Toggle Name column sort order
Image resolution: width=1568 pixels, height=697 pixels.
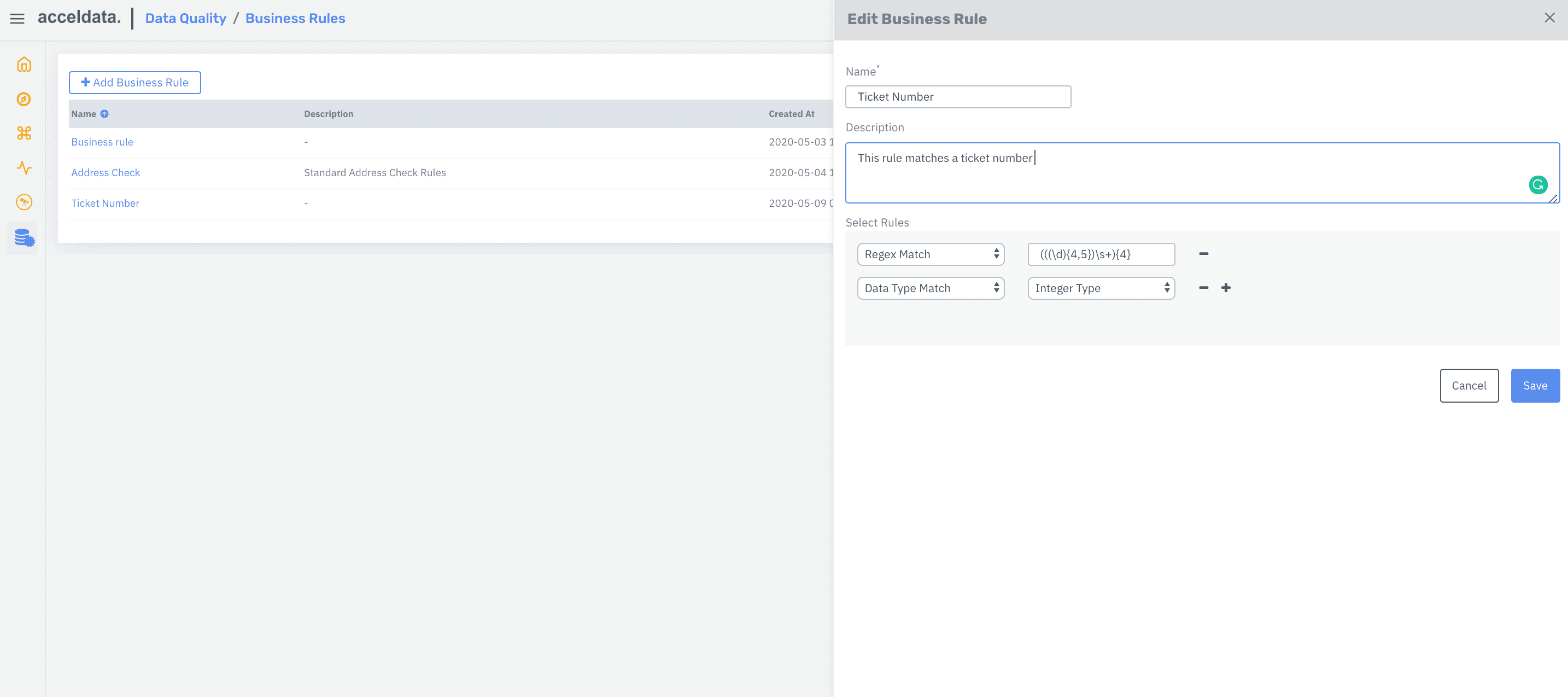104,113
